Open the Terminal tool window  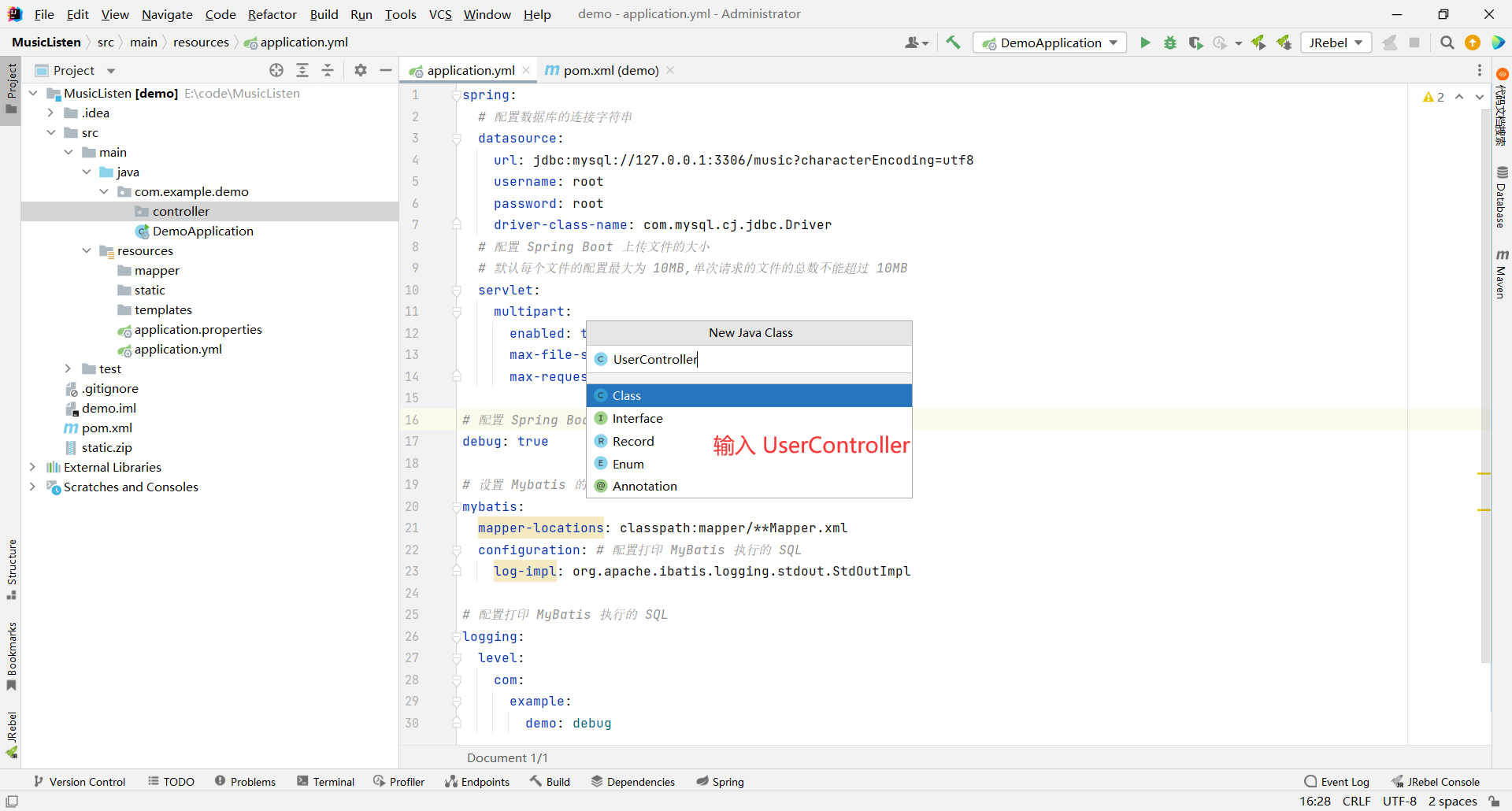coord(326,781)
